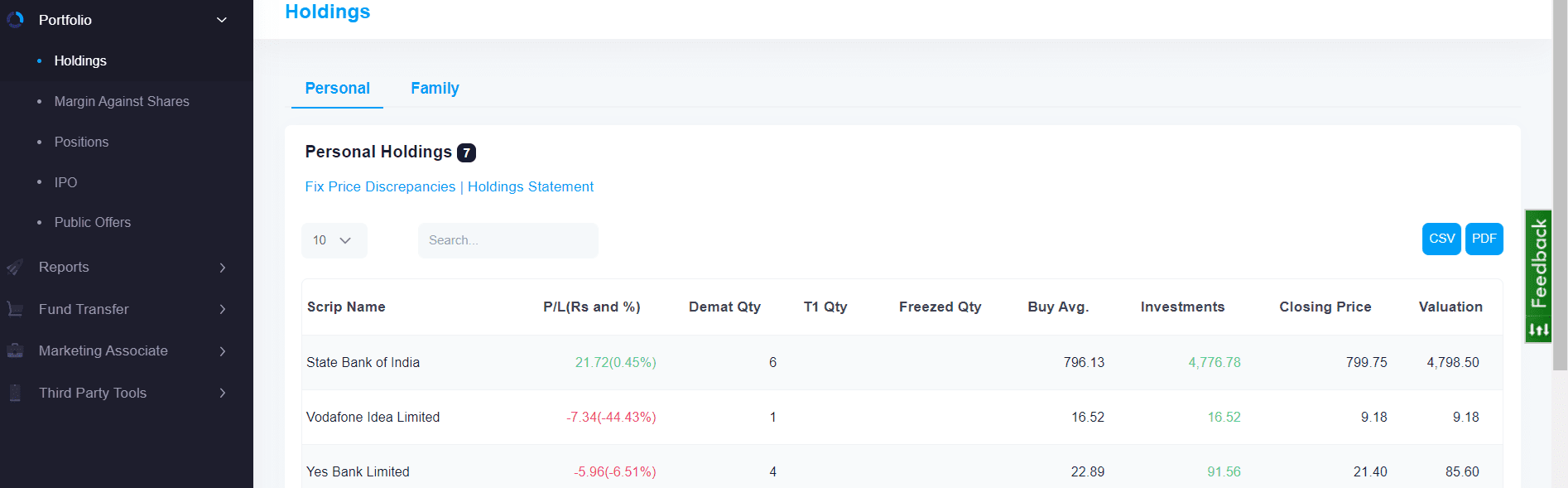The height and width of the screenshot is (488, 1568).
Task: Collapse the Portfolio menu chevron
Action: (x=222, y=20)
